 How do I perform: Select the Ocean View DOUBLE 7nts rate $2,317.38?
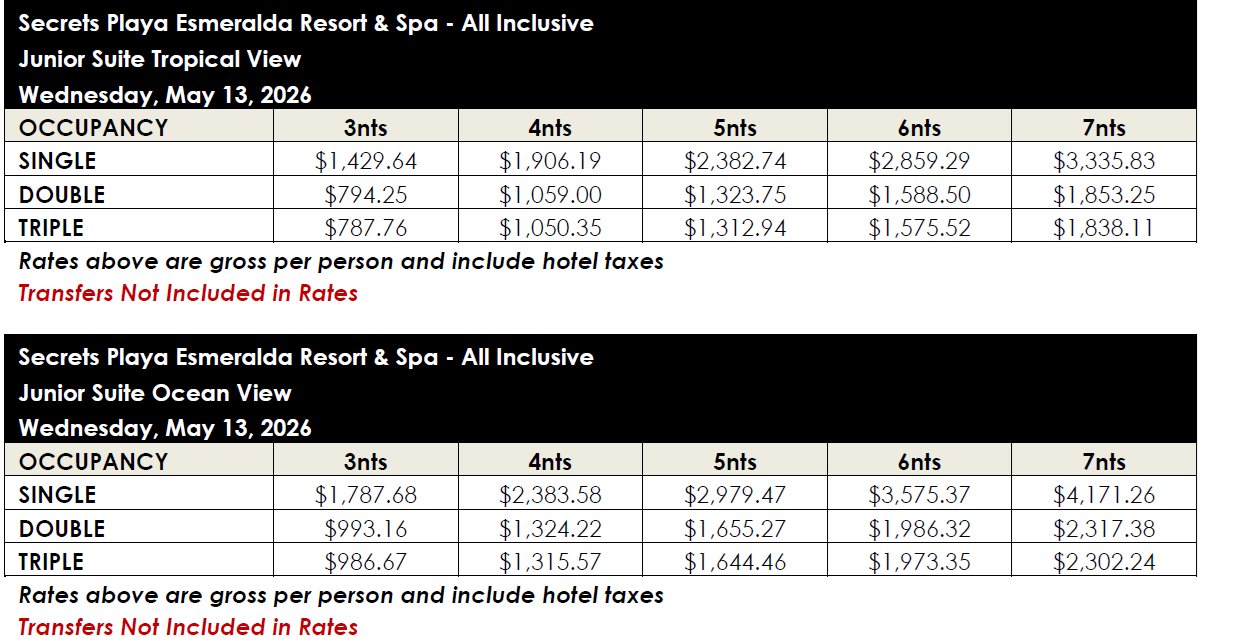[x=1104, y=528]
